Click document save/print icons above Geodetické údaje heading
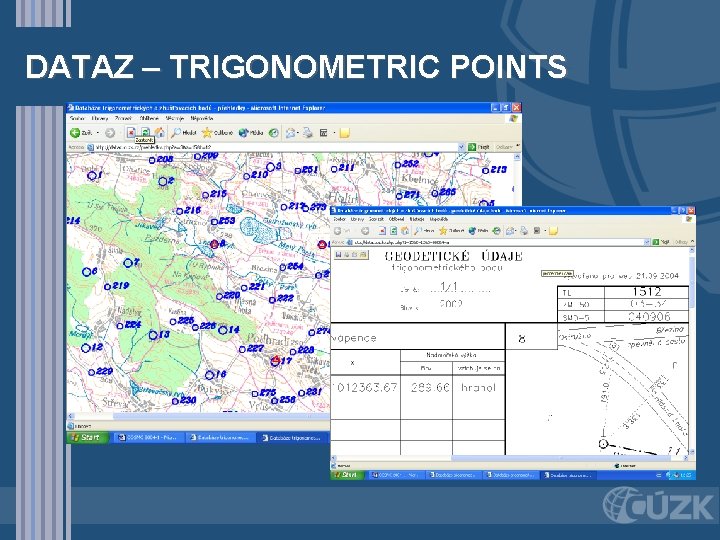The height and width of the screenshot is (540, 720). pos(351,254)
